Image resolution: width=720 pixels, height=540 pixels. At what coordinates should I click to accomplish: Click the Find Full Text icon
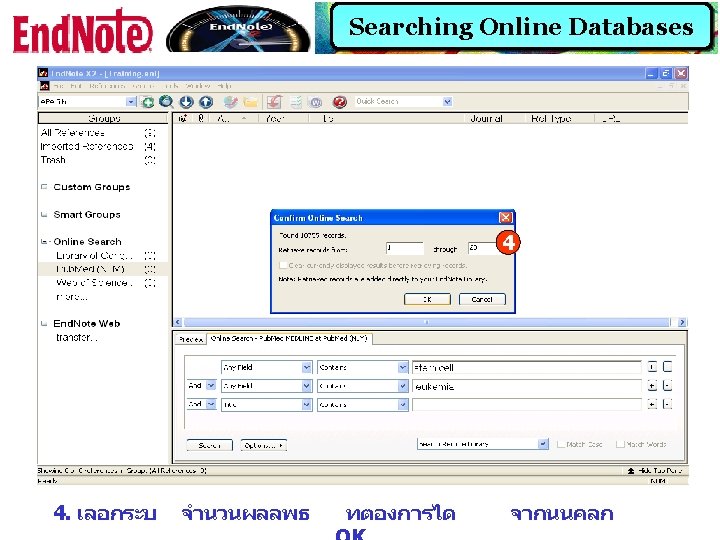point(230,101)
